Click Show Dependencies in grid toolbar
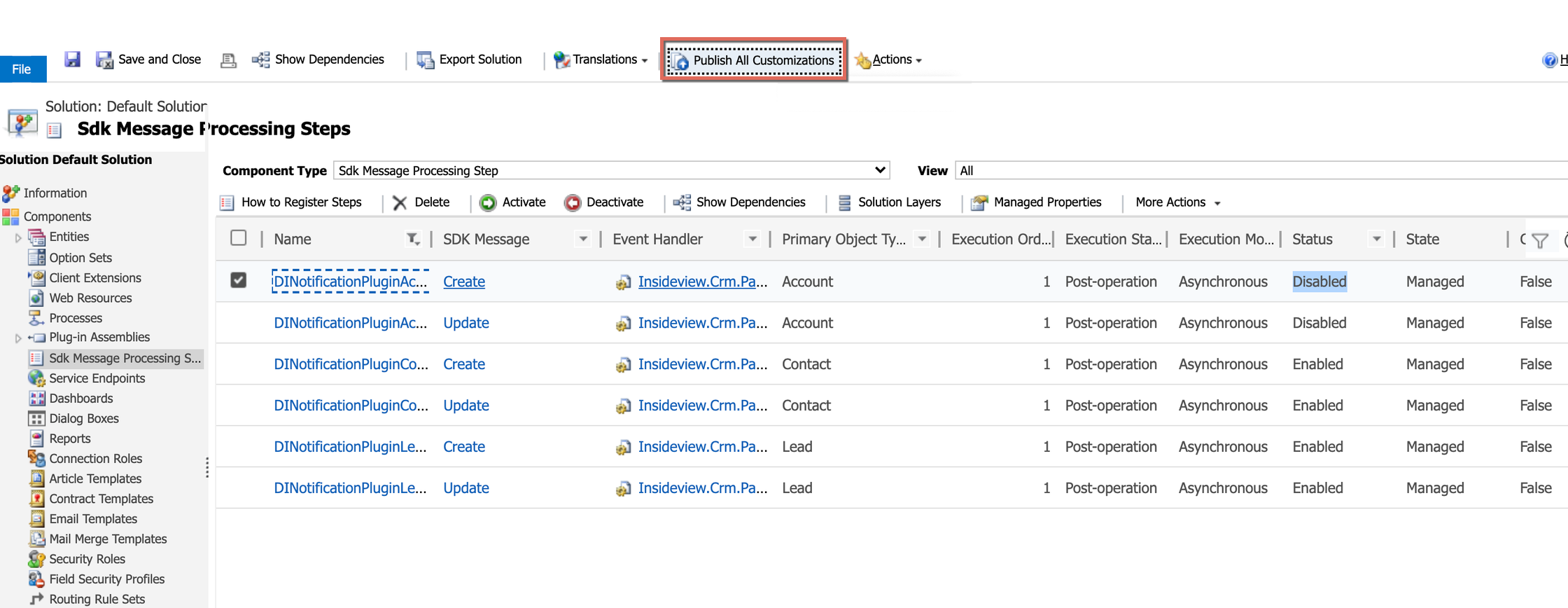1568x608 pixels. (739, 202)
